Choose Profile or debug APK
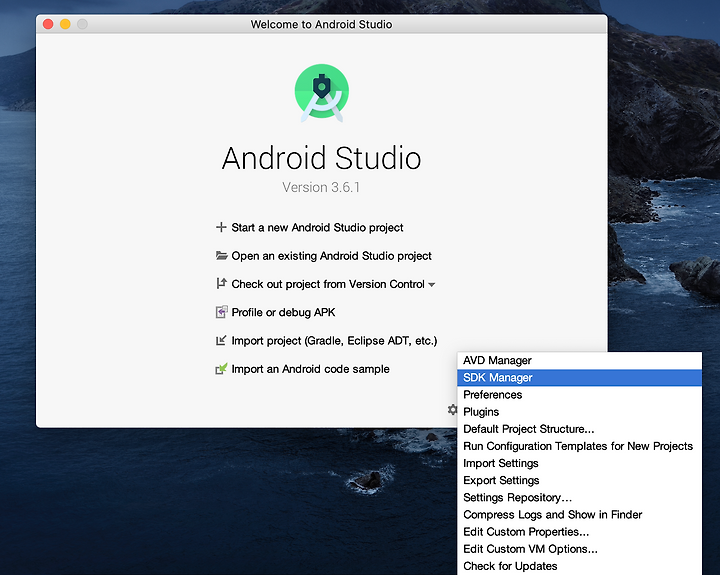This screenshot has width=720, height=575. pyautogui.click(x=283, y=312)
